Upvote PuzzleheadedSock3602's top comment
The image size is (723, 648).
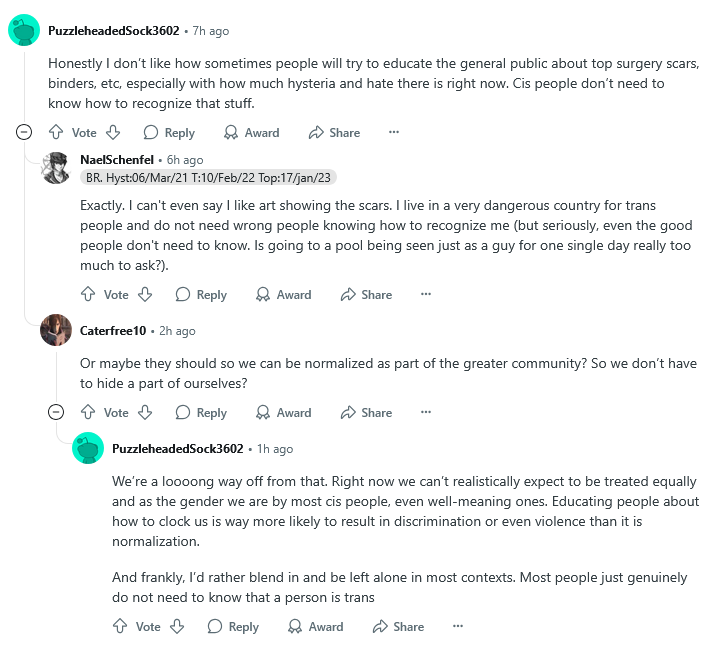coord(56,132)
